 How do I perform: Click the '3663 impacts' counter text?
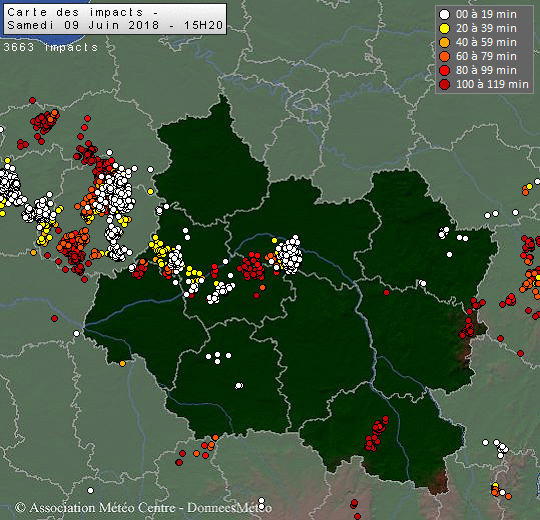[51, 47]
